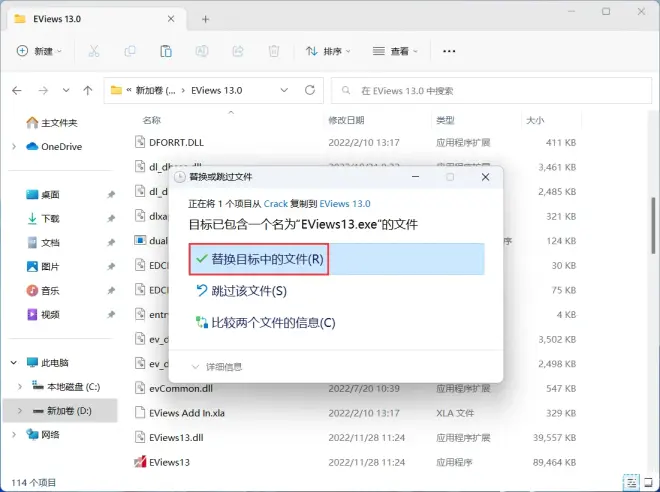Viewport: 660px width, 492px height.
Task: Select 新加卷 (D:) drive
Action: point(62,411)
